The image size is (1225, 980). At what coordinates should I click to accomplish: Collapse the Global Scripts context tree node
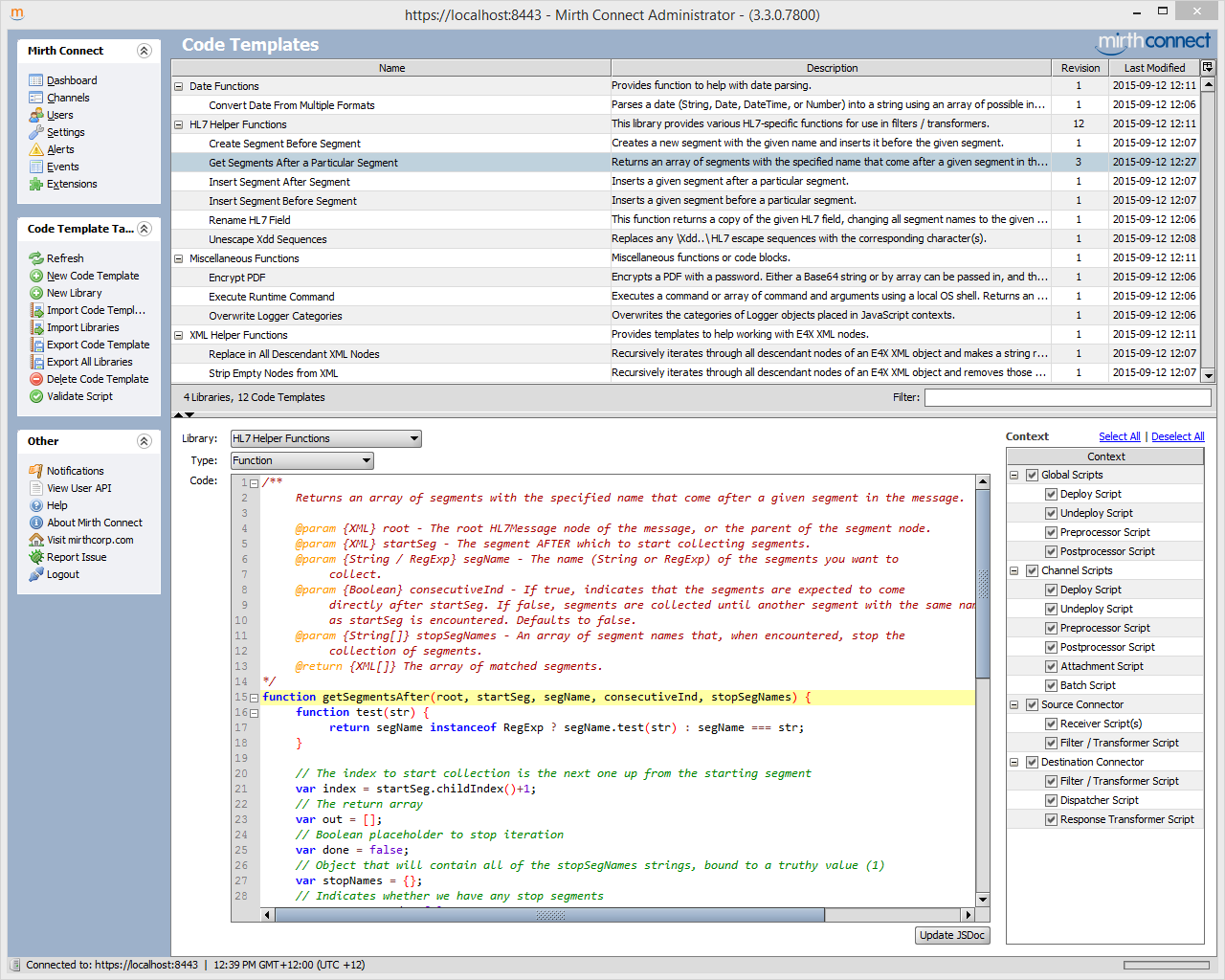(x=1013, y=475)
